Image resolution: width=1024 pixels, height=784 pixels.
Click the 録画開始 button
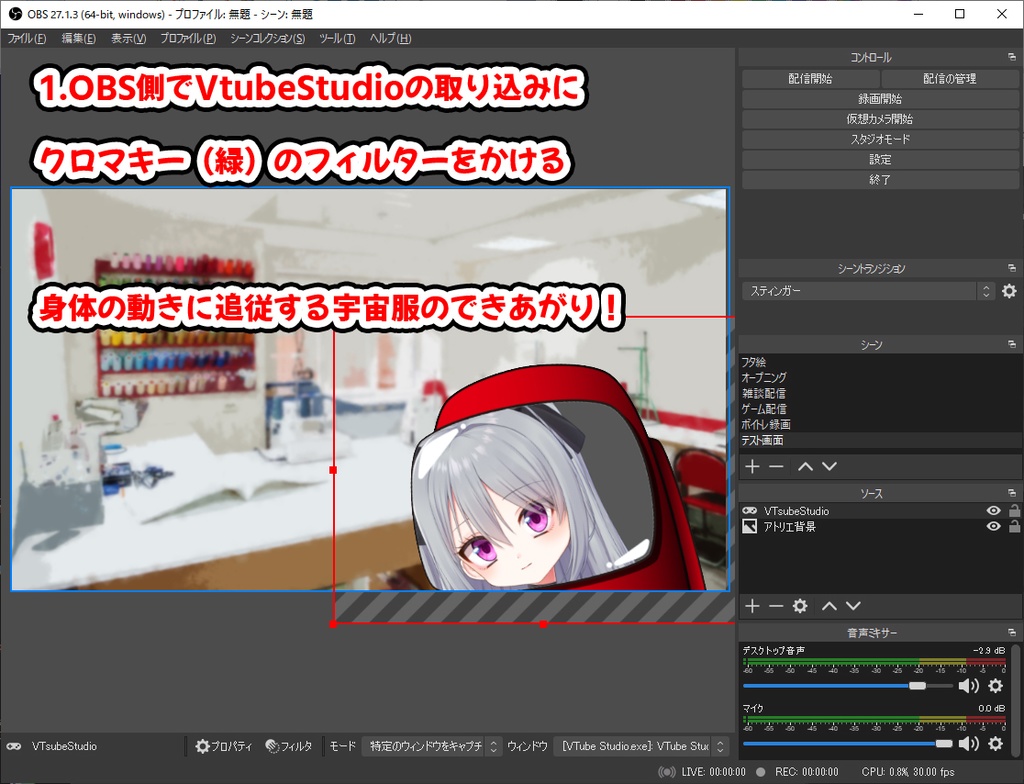tap(880, 99)
